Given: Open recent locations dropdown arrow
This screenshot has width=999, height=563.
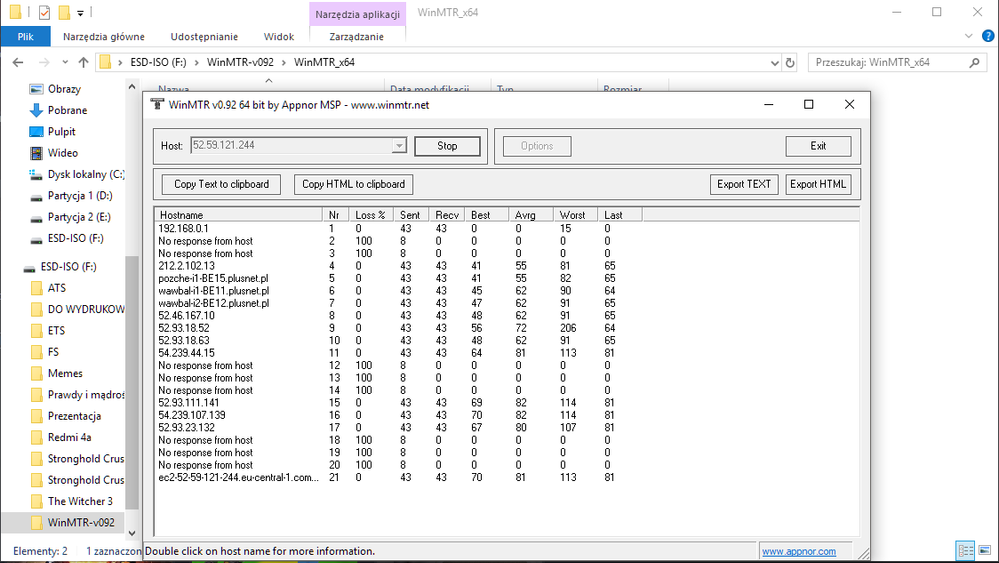Looking at the screenshot, I should tap(63, 62).
